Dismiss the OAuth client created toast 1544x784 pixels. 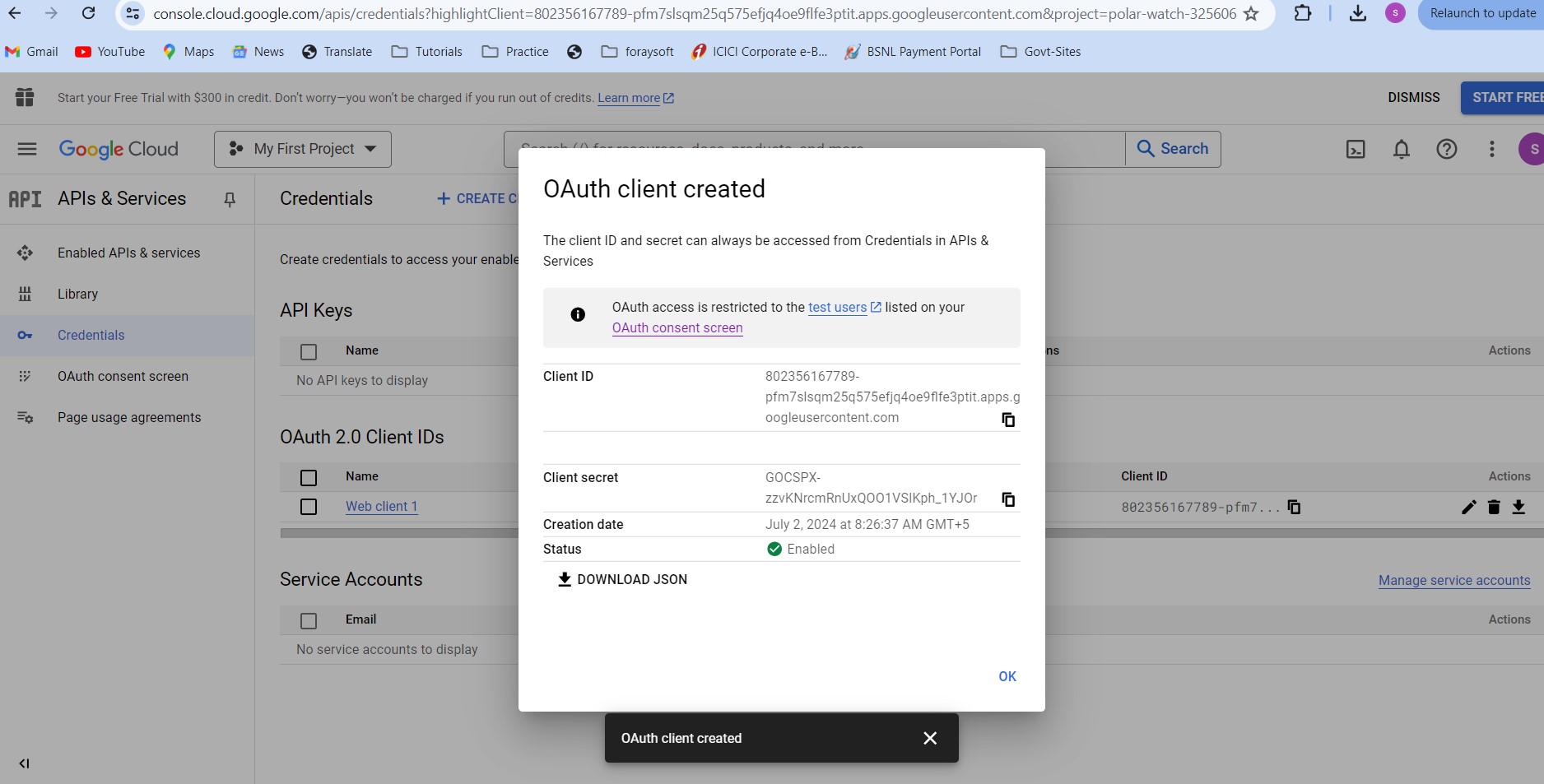(x=930, y=738)
